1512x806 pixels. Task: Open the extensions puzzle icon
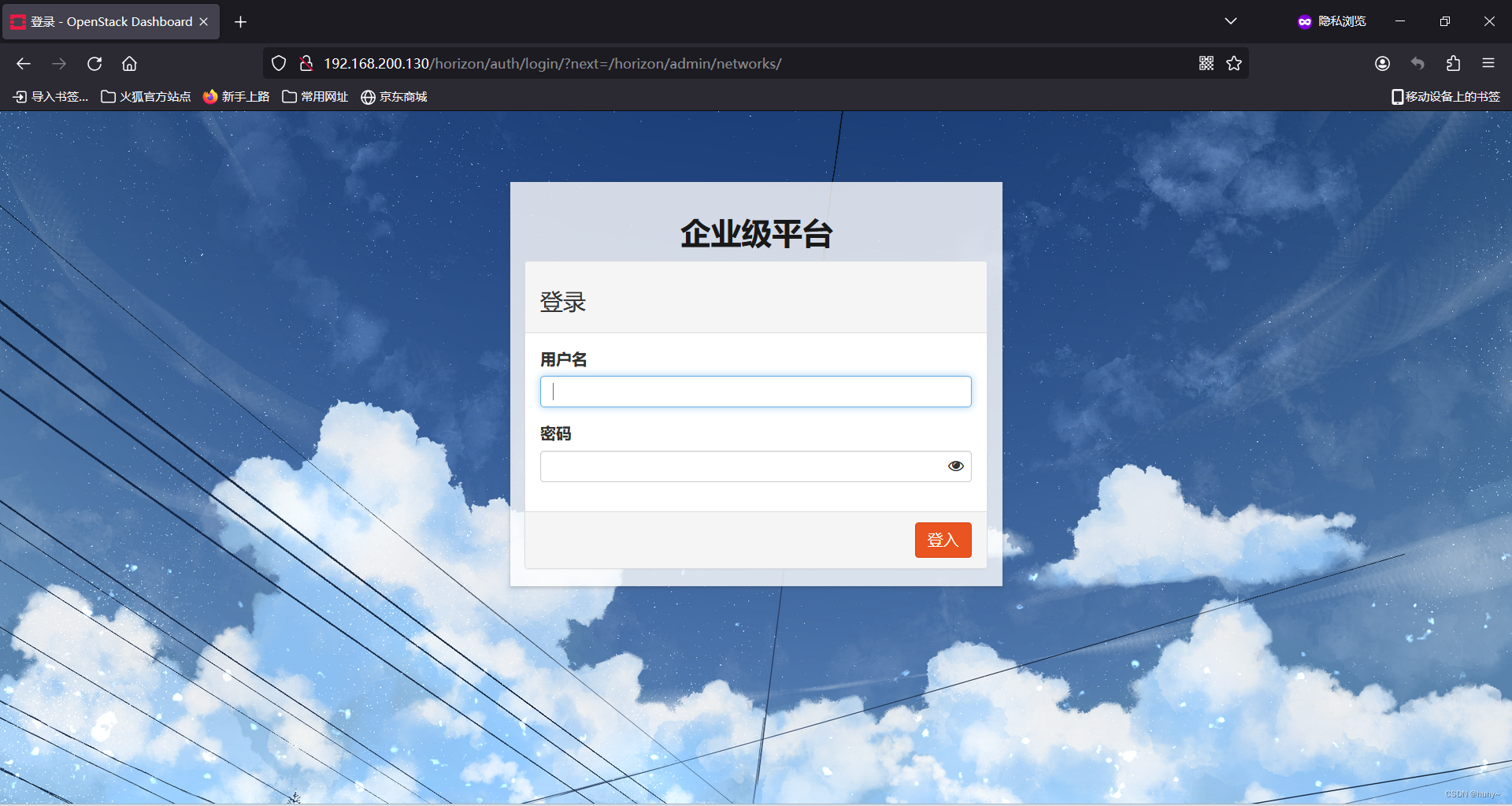pyautogui.click(x=1453, y=63)
